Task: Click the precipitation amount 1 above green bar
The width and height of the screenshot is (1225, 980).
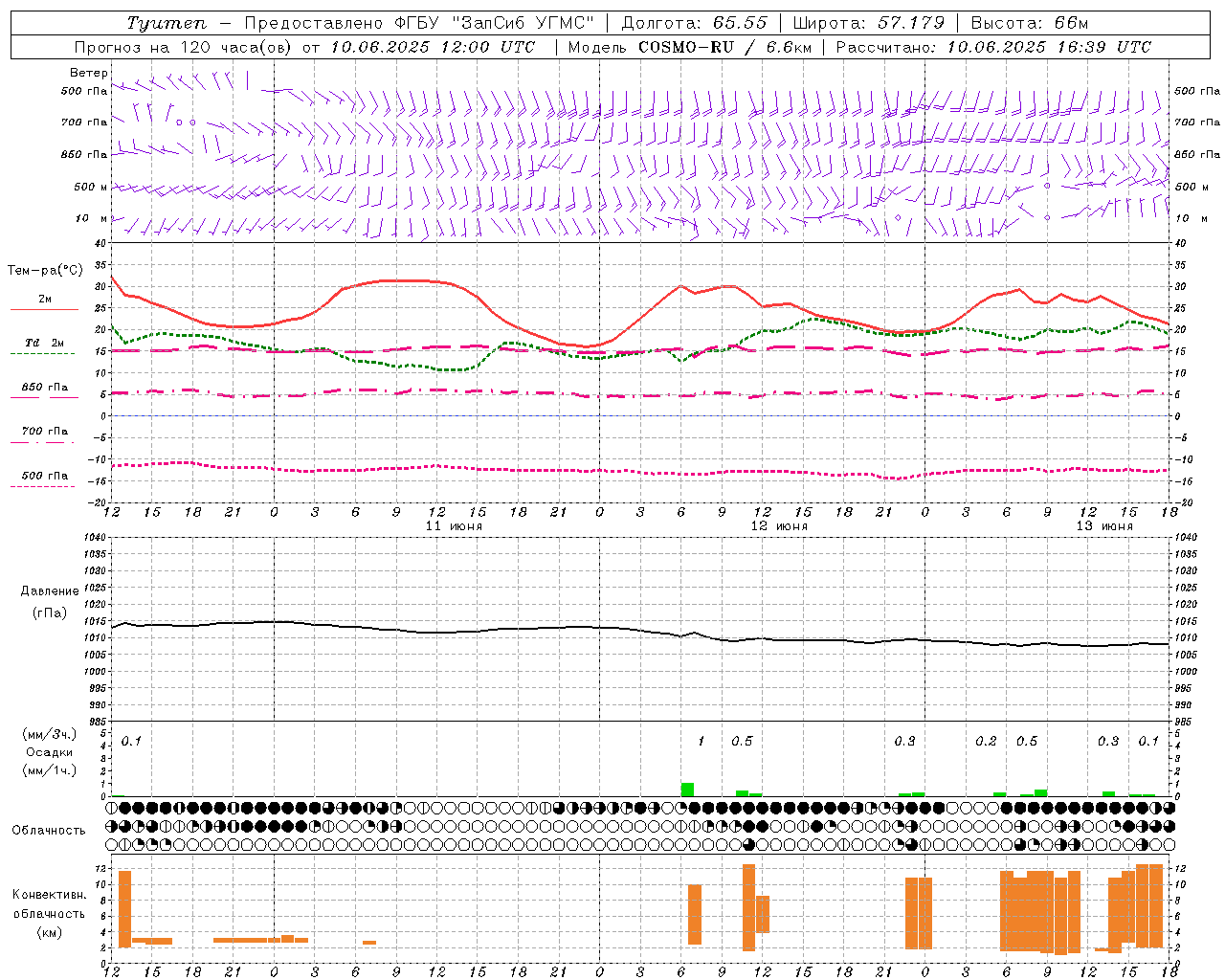Action: pos(701,742)
